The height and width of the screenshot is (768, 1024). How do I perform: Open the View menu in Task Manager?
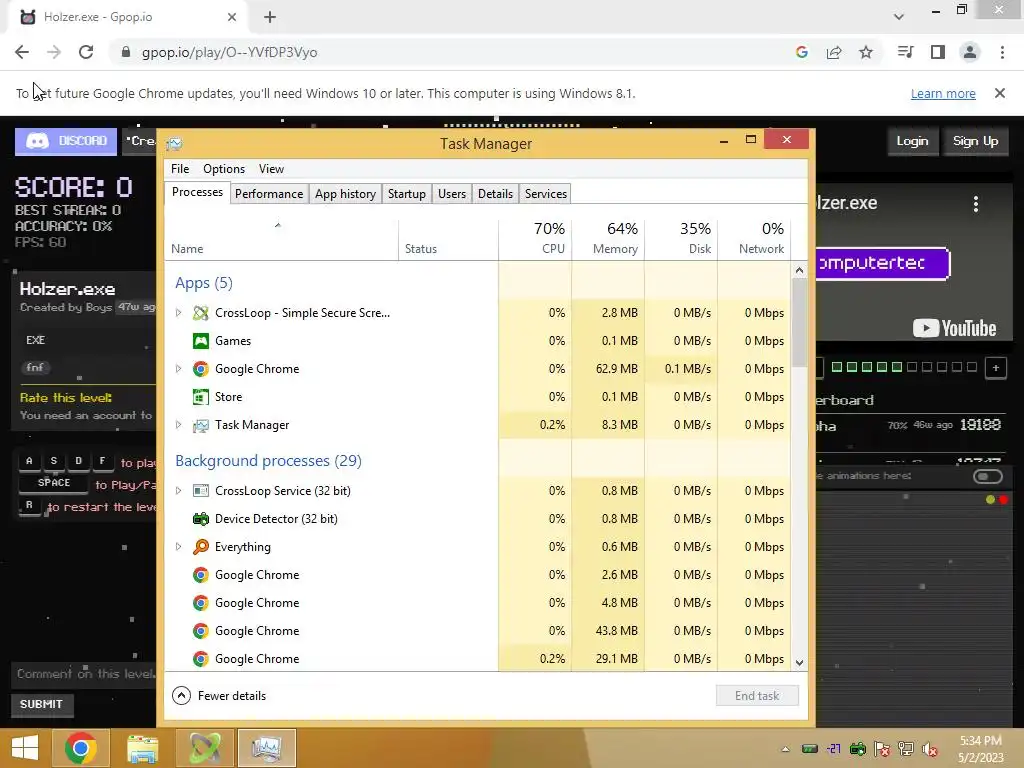point(271,169)
